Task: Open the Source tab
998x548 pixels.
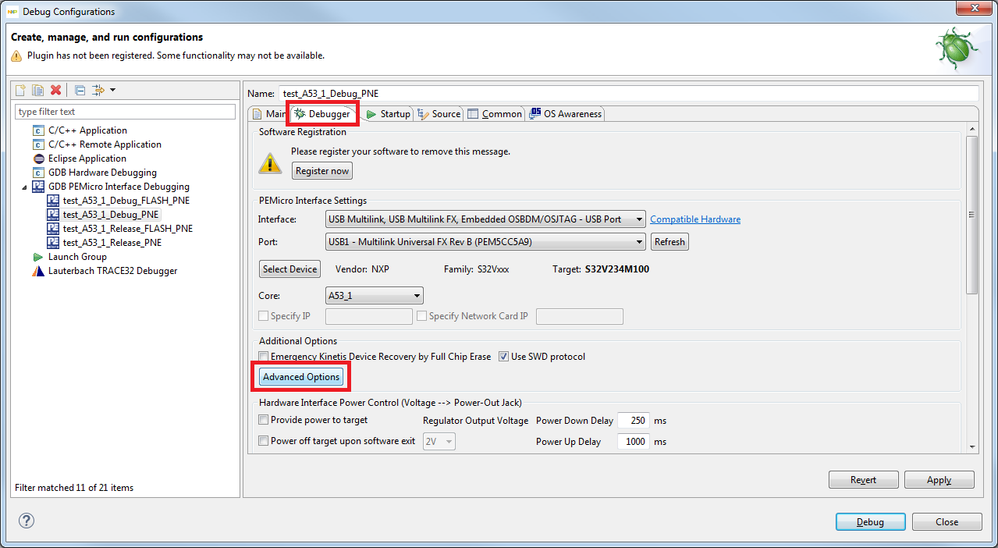Action: point(439,114)
